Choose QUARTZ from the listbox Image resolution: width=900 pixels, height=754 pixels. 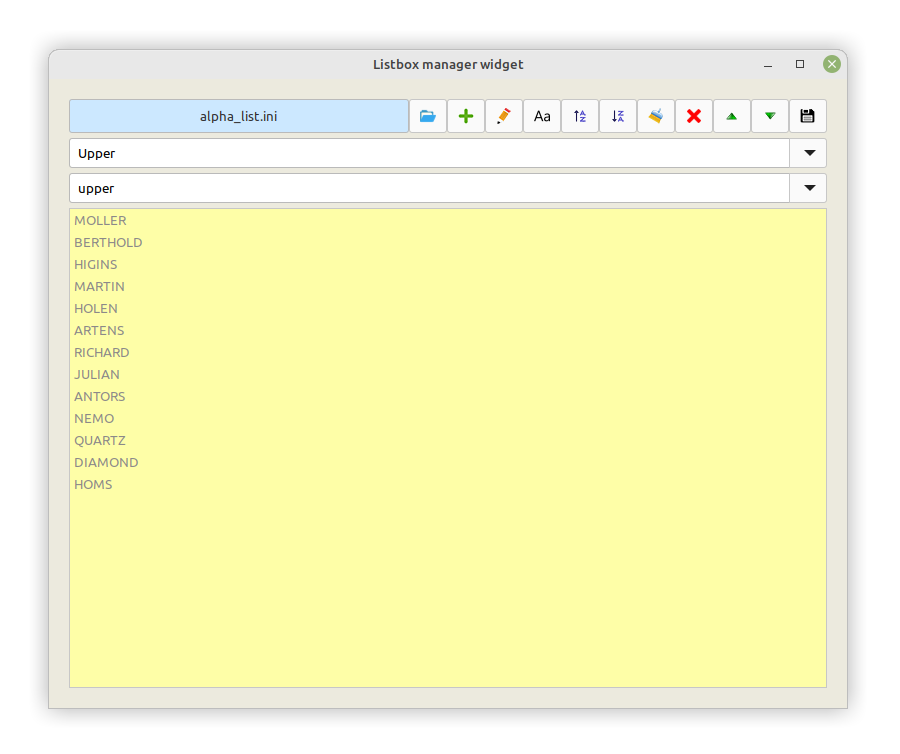[100, 440]
